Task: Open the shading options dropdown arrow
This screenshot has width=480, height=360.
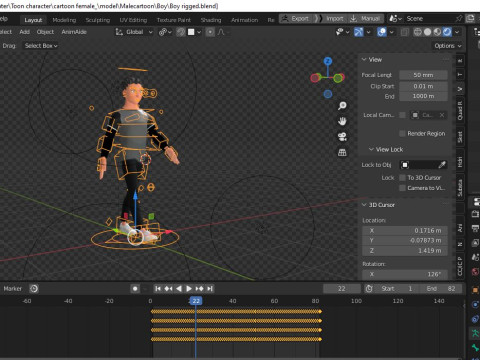Action: (457, 32)
